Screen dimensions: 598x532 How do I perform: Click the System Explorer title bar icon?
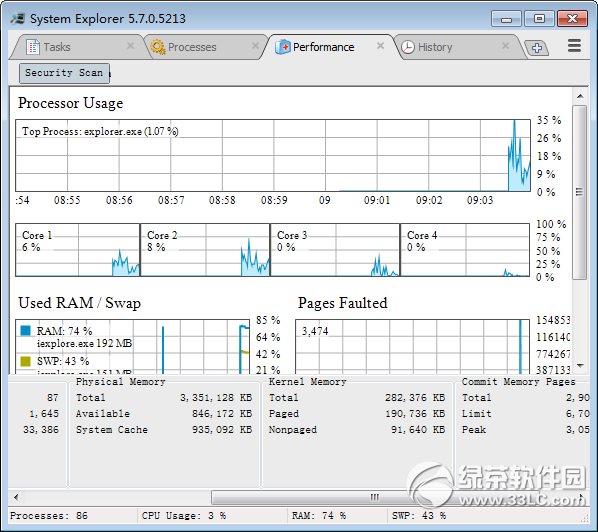[x=18, y=18]
